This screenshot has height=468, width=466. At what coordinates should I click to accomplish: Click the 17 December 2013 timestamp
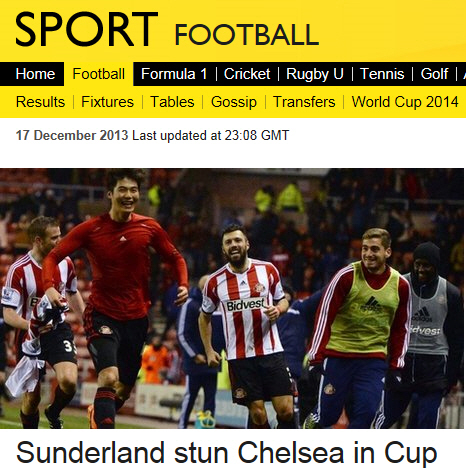pos(72,136)
